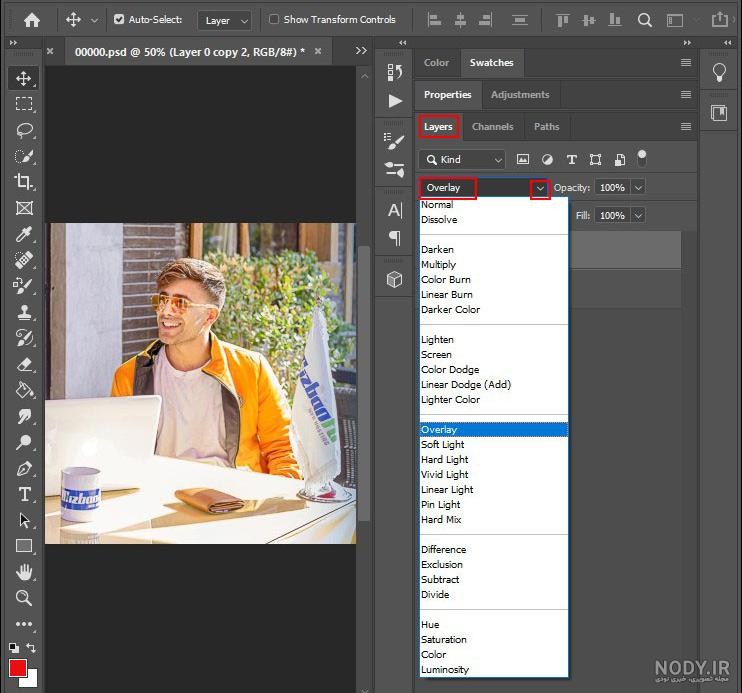The width and height of the screenshot is (742, 693).
Task: Select the Hand tool
Action: [24, 572]
